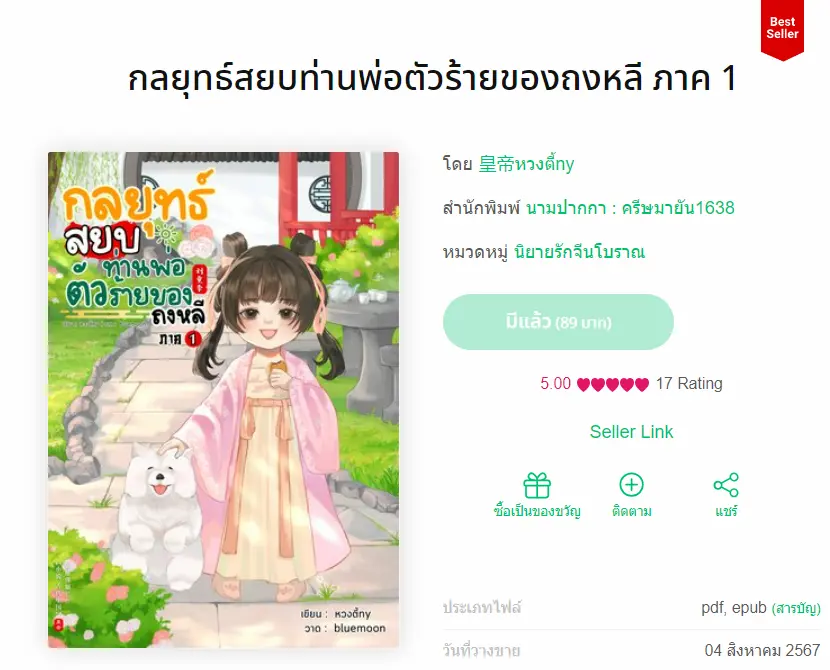Image resolution: width=830 pixels, height=670 pixels.
Task: Click the pdf, epub file type text
Action: pos(734,608)
